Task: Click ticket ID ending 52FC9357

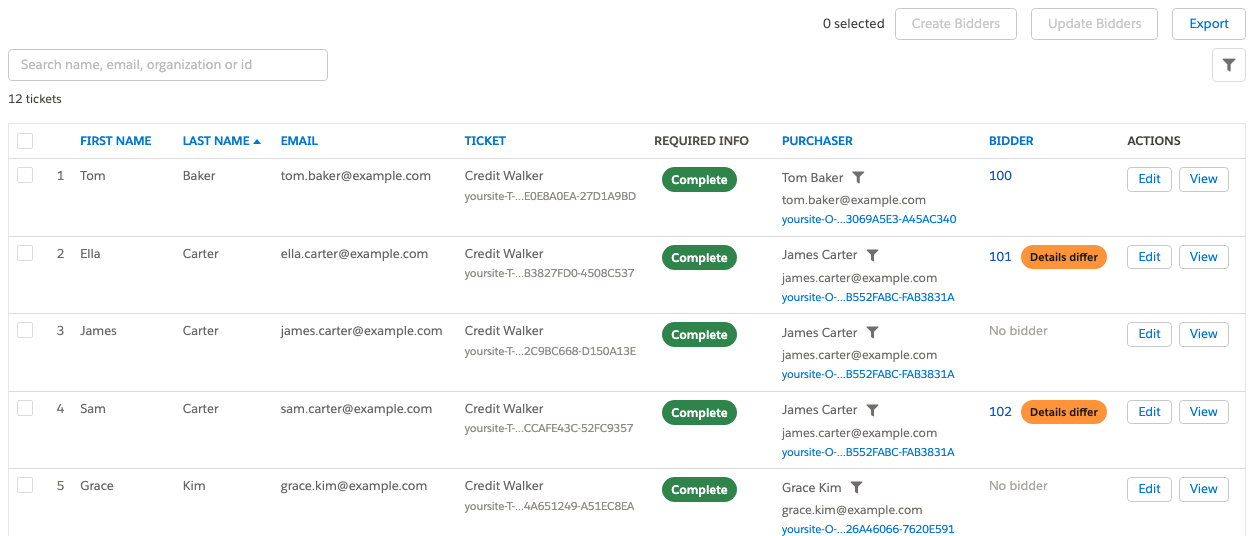Action: pyautogui.click(x=549, y=428)
